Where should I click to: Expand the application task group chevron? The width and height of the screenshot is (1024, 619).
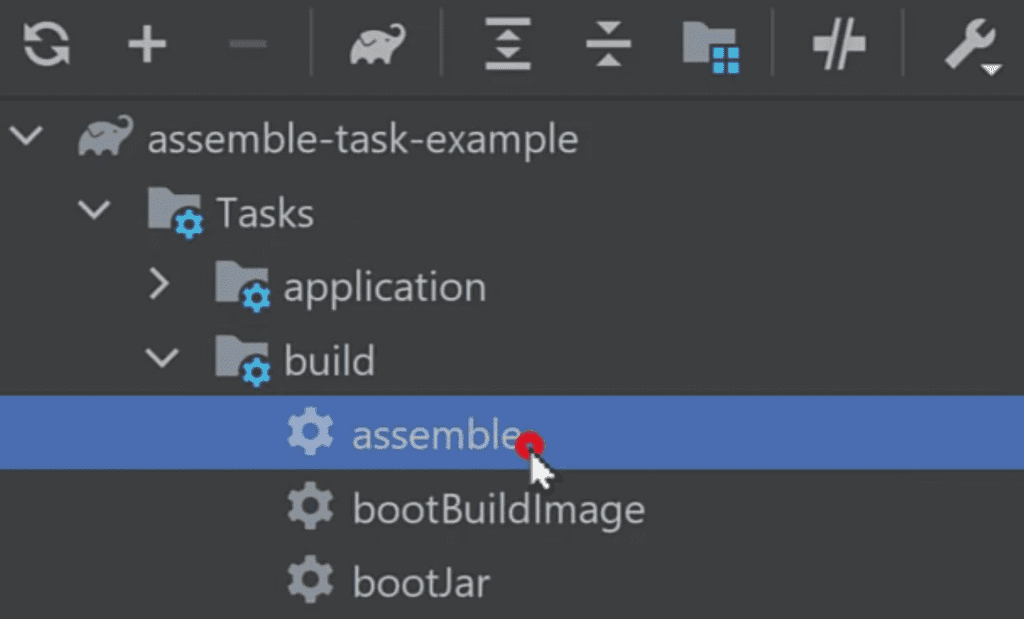click(160, 285)
